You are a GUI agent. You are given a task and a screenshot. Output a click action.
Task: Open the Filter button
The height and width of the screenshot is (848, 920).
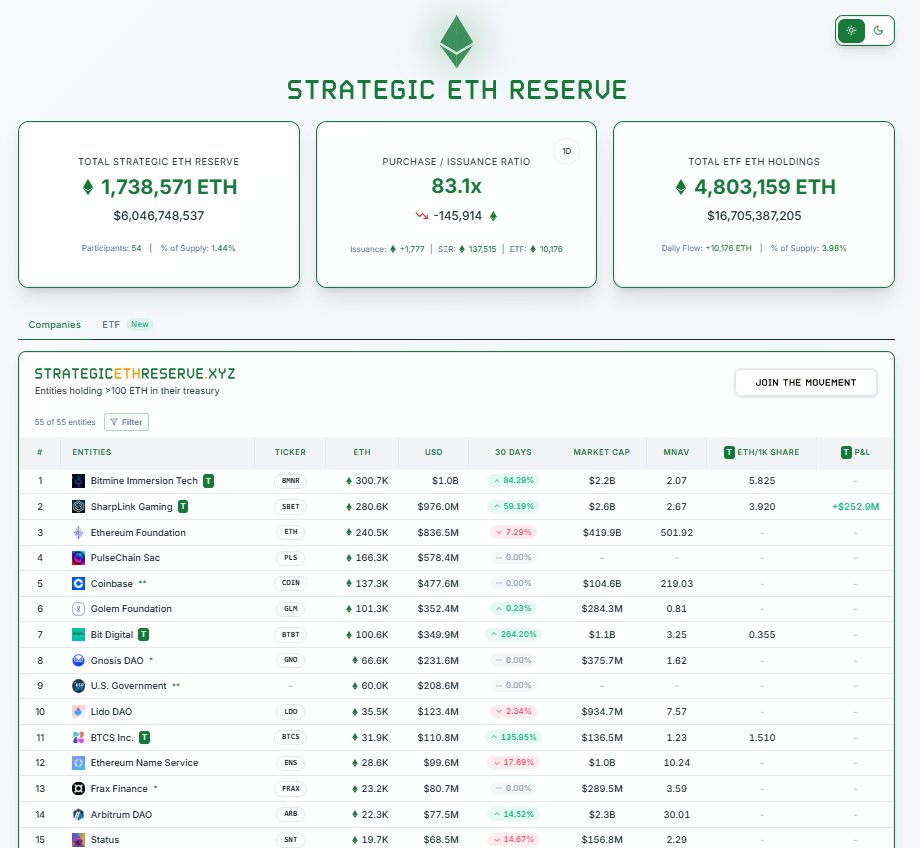(x=126, y=422)
